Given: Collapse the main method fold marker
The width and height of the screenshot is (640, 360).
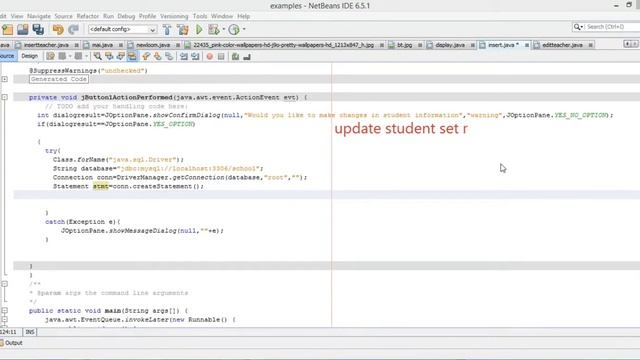Looking at the screenshot, I should (x=4, y=311).
